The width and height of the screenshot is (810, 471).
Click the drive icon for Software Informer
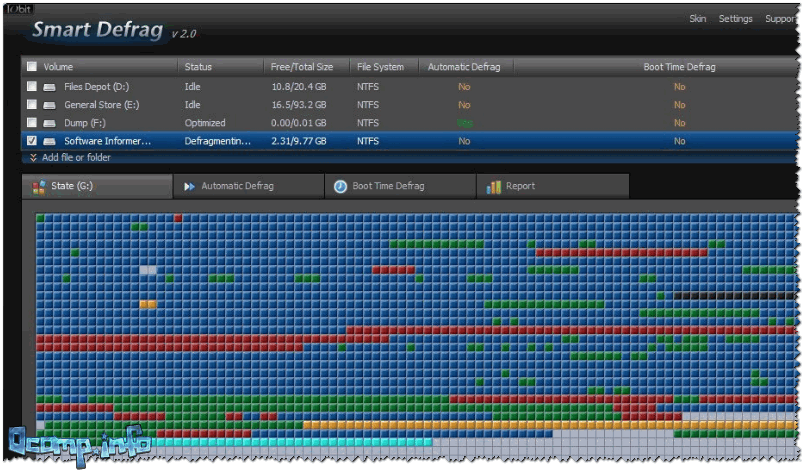click(50, 142)
